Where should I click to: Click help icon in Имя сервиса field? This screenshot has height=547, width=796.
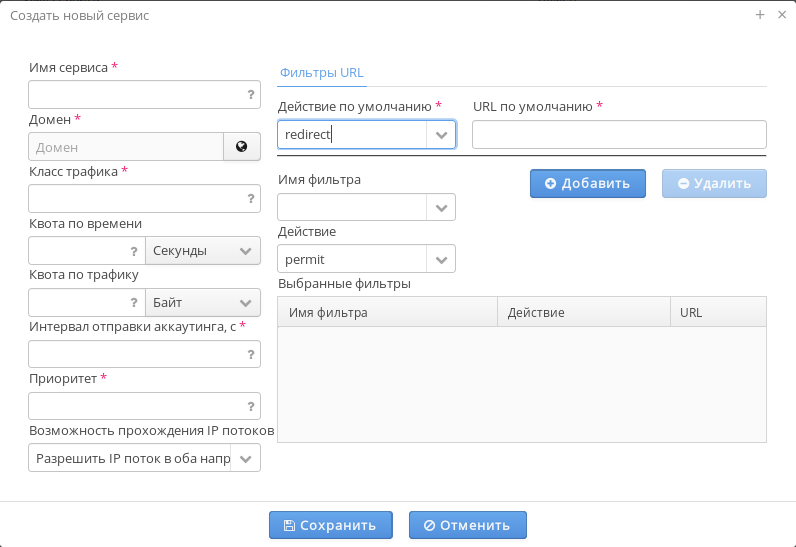[251, 95]
